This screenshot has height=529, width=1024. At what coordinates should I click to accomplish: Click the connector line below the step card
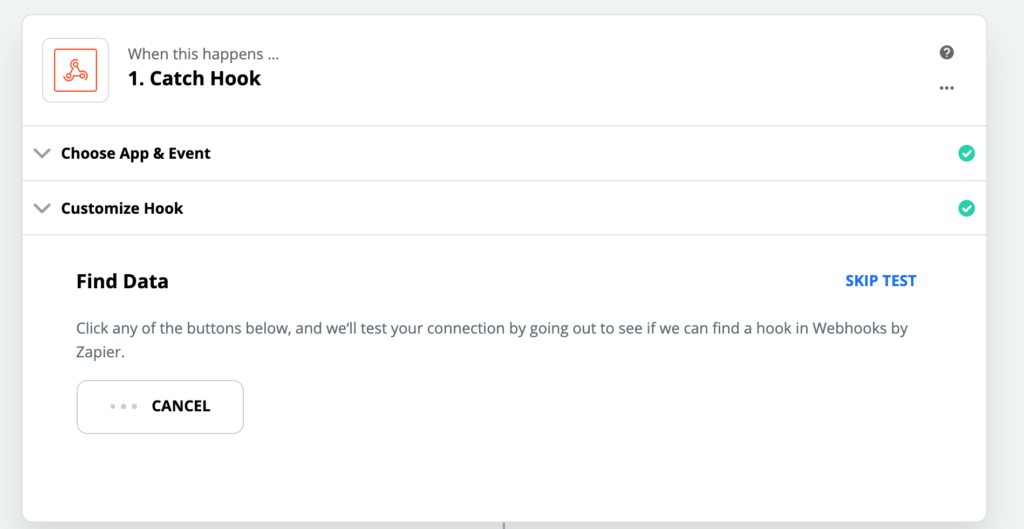pyautogui.click(x=503, y=524)
